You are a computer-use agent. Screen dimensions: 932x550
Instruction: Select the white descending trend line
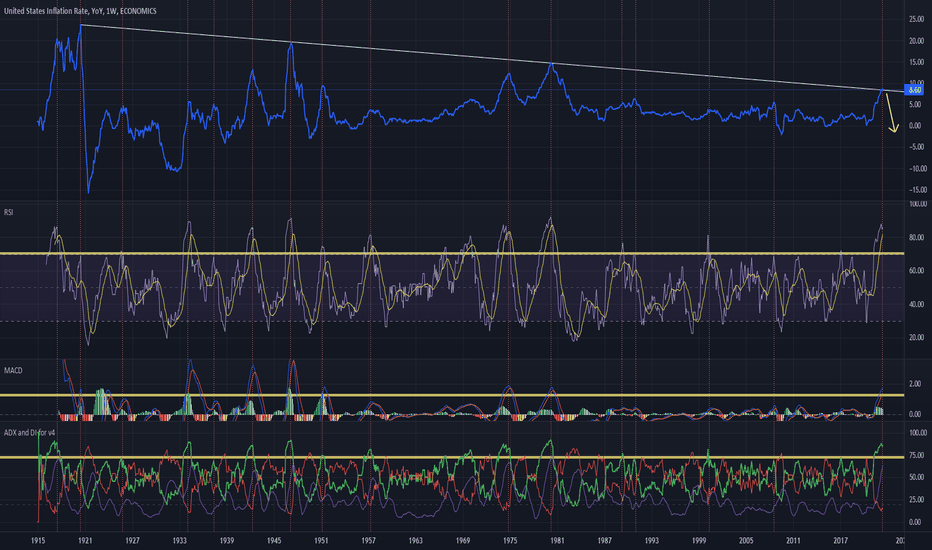pos(493,58)
